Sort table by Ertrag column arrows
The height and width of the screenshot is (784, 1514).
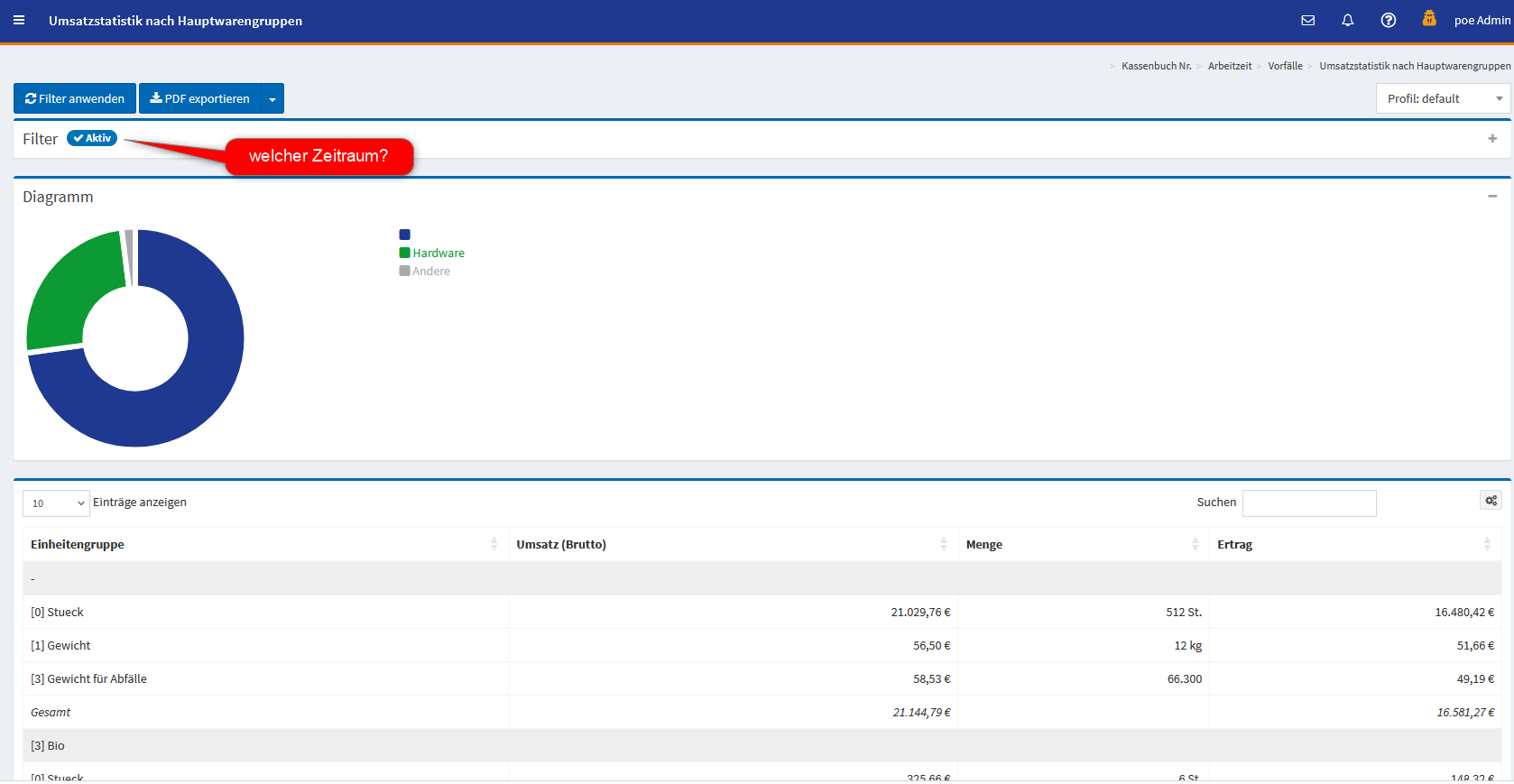point(1487,544)
